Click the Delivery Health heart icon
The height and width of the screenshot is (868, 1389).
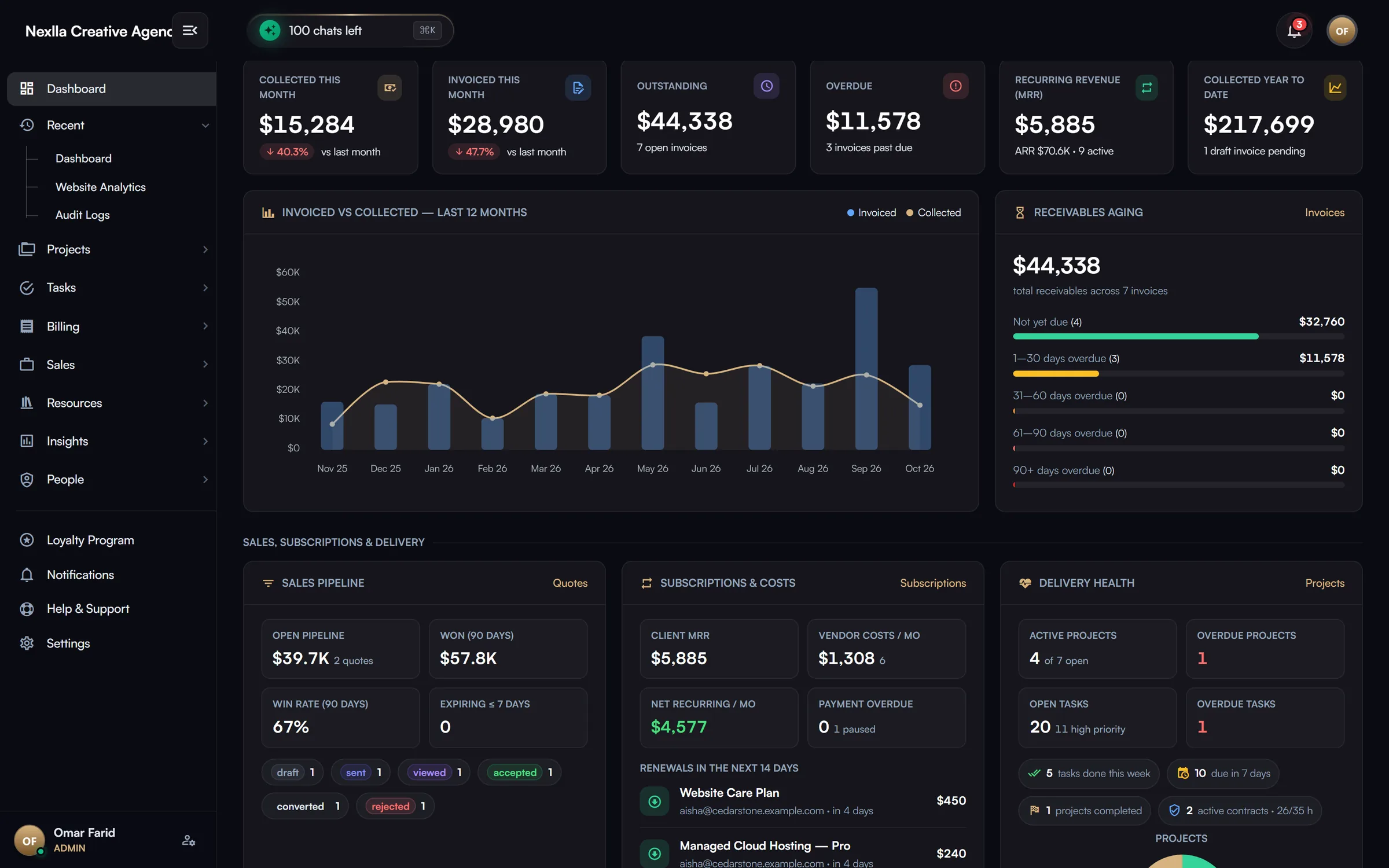[x=1025, y=583]
